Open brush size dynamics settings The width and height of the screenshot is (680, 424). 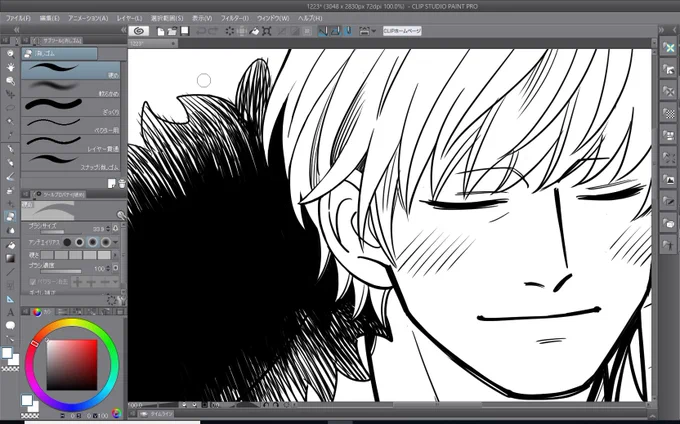click(115, 228)
